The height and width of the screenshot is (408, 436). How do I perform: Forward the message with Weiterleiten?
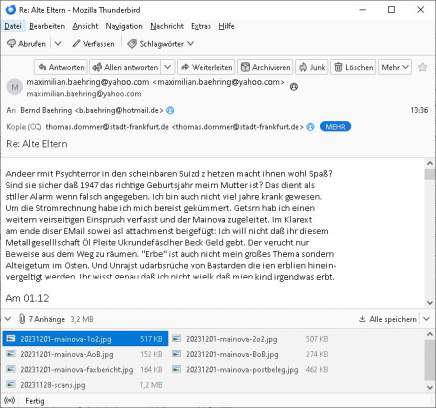tap(206, 67)
